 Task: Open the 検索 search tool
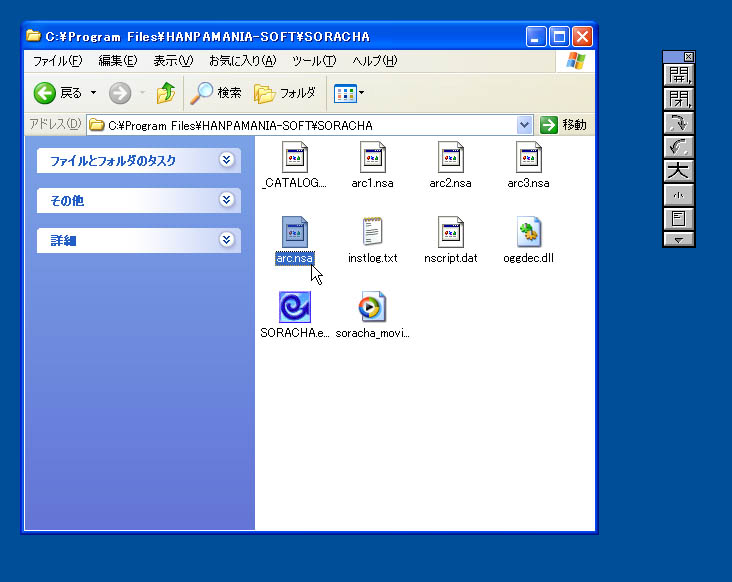[216, 93]
